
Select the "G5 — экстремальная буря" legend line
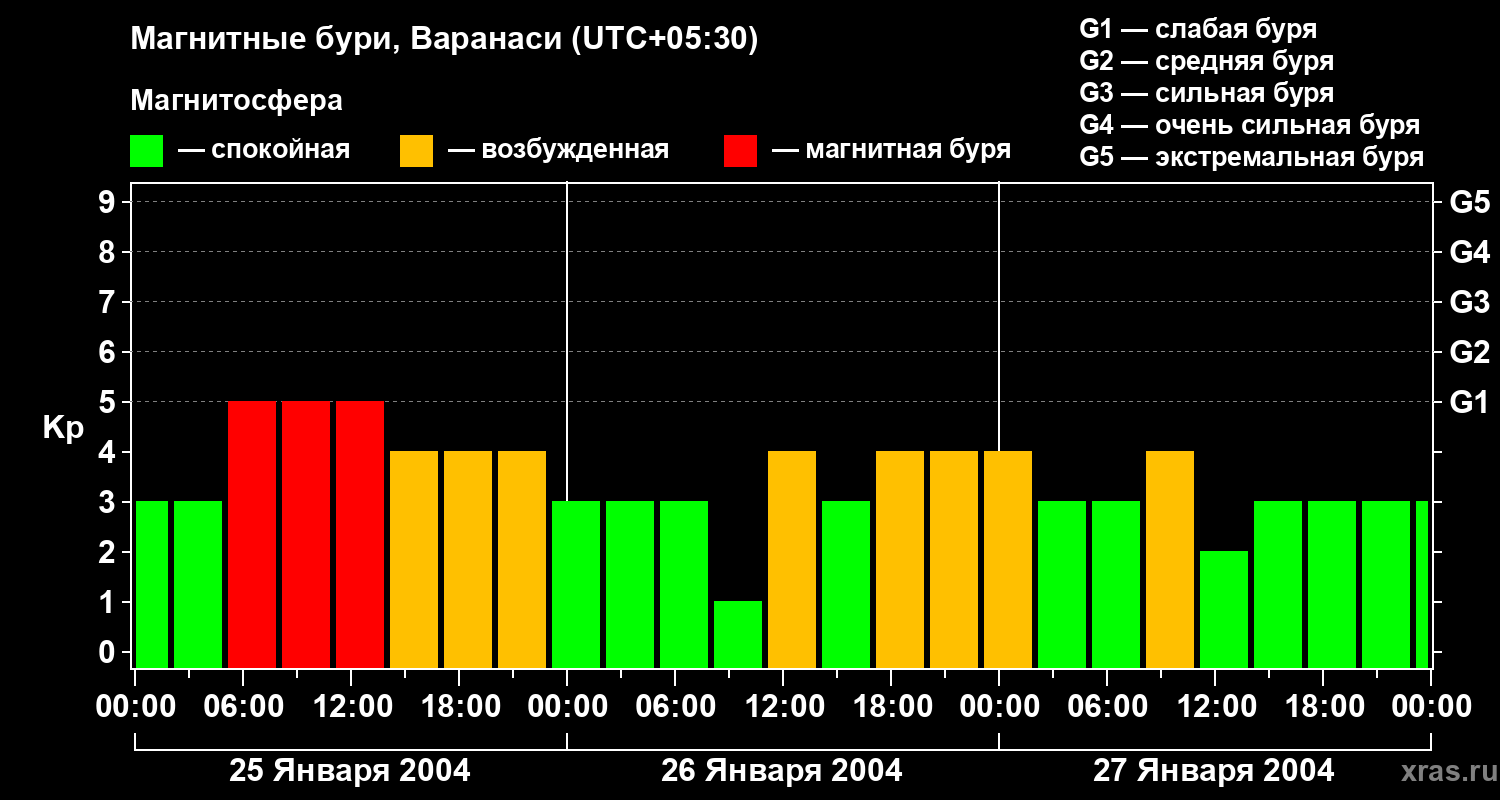(x=1251, y=157)
